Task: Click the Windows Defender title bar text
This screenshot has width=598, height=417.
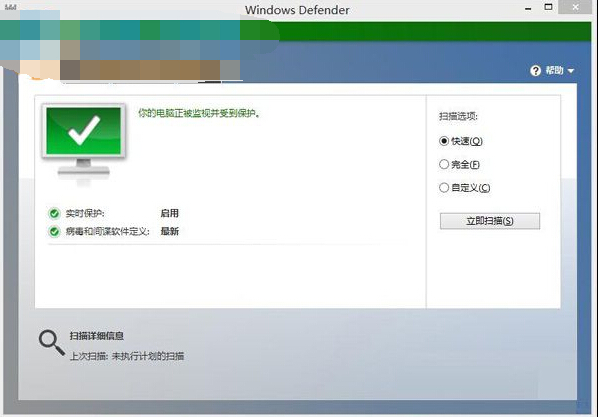Action: pos(297,10)
